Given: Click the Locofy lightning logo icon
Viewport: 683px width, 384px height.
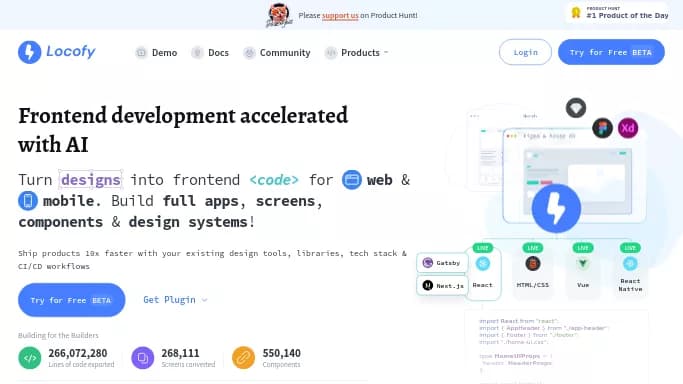Looking at the screenshot, I should click(x=30, y=52).
